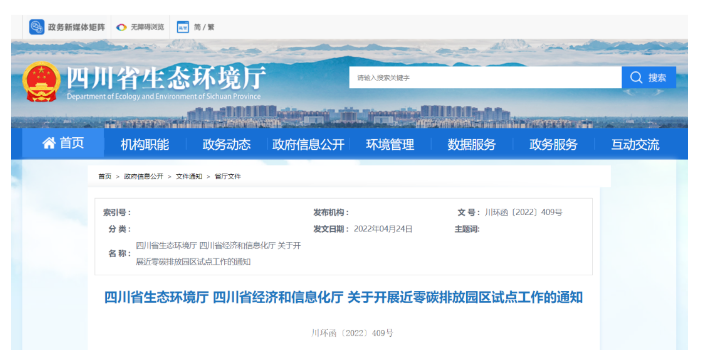
Task: Click document number 川环函〔2022〕409号 in info table
Action: pos(523,212)
